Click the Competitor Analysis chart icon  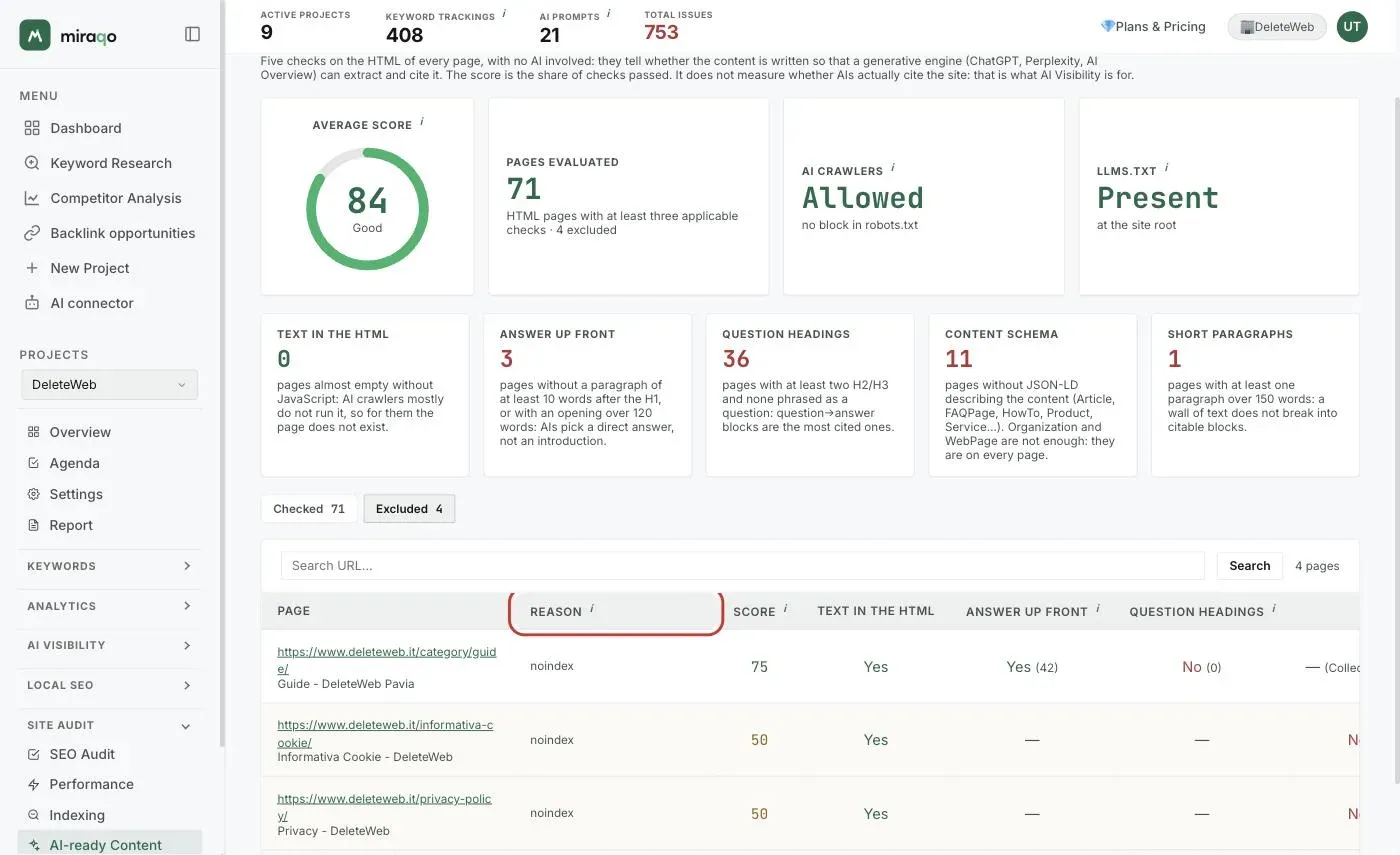(32, 198)
